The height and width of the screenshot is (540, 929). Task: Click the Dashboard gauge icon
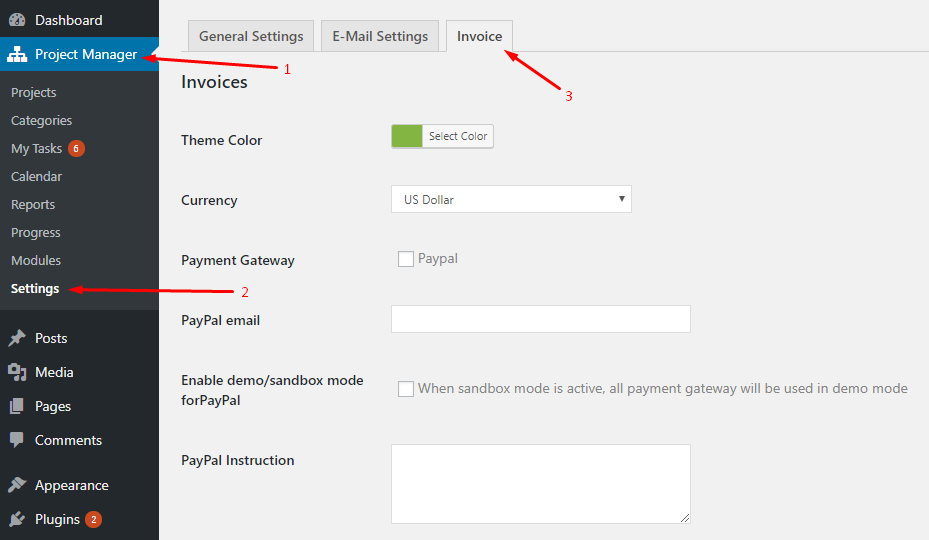pos(17,20)
